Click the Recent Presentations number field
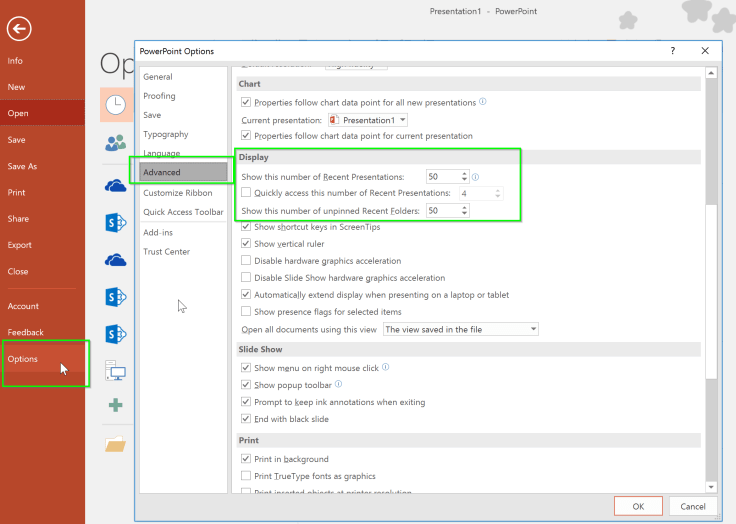 pos(441,177)
